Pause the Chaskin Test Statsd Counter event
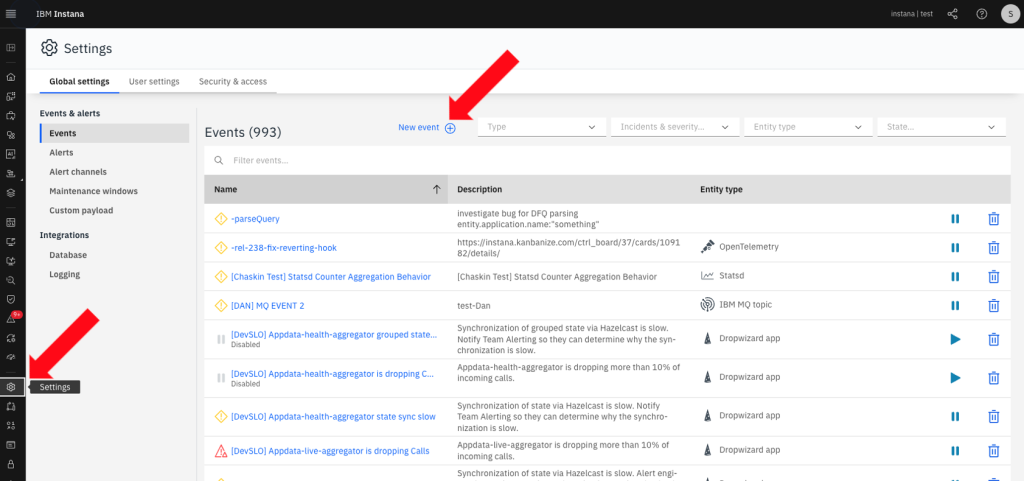The height and width of the screenshot is (481, 1024). (x=955, y=277)
